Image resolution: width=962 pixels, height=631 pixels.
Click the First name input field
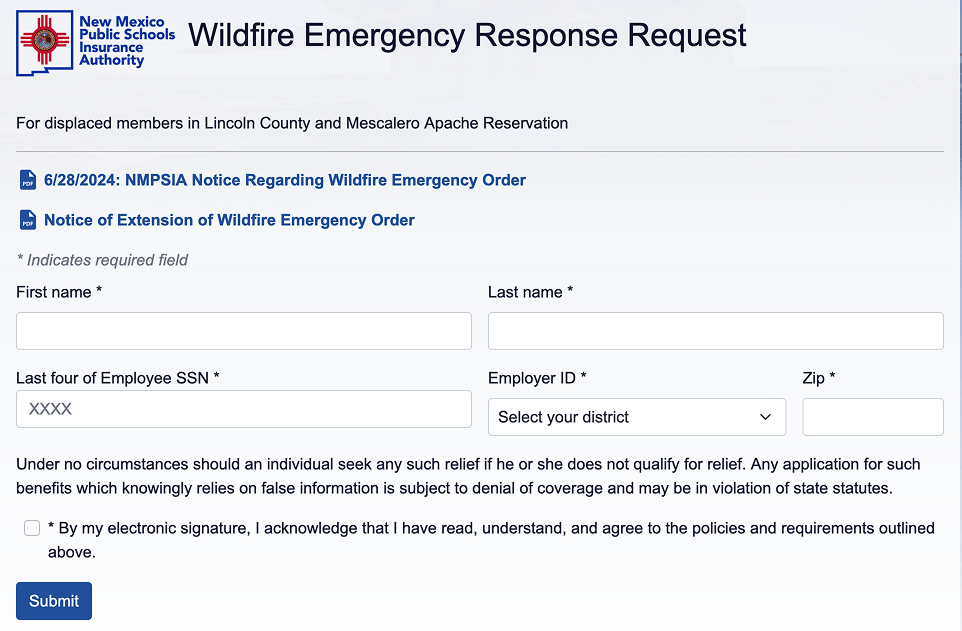pos(243,331)
